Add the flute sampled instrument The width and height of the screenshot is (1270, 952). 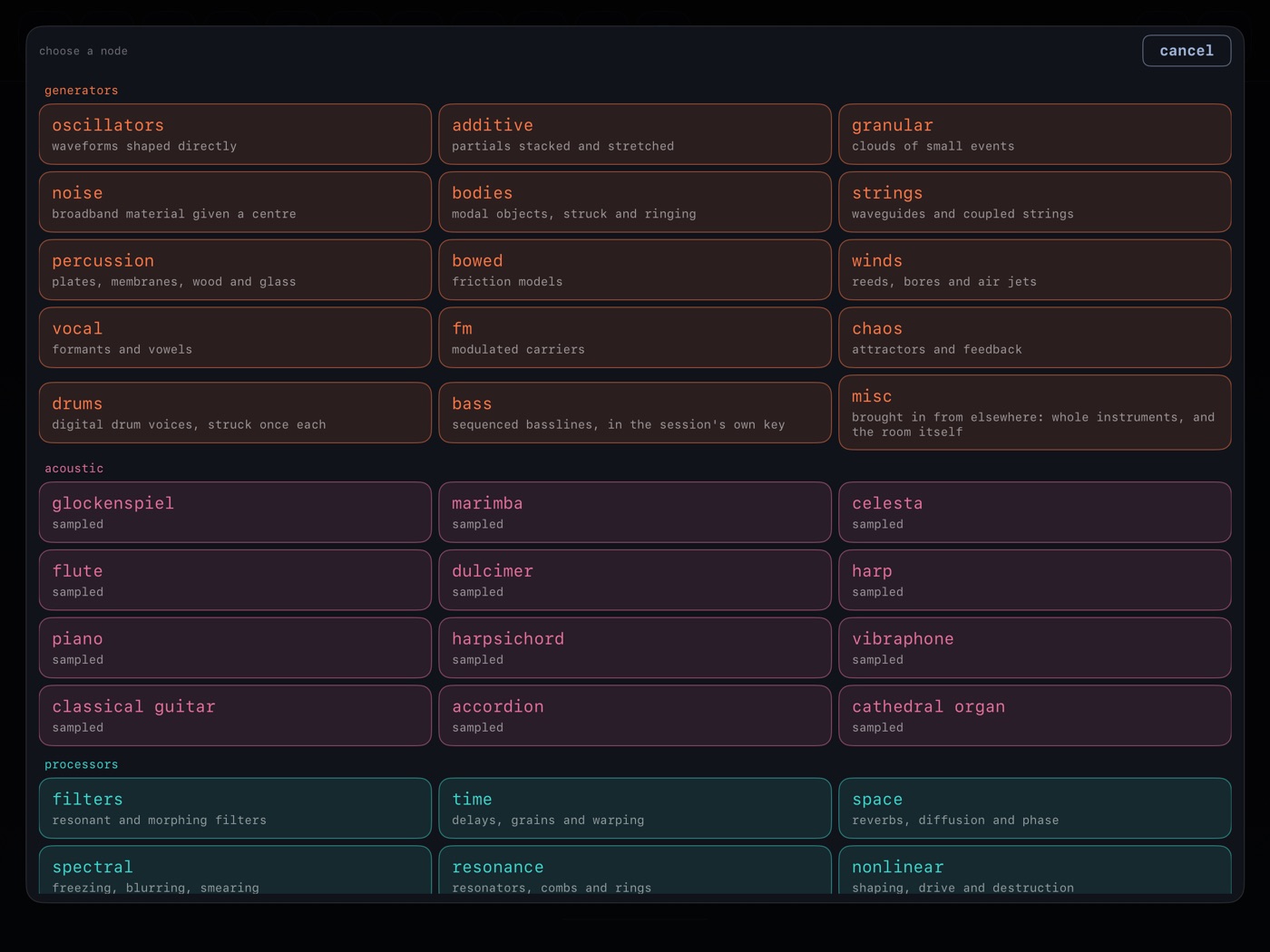pos(235,580)
